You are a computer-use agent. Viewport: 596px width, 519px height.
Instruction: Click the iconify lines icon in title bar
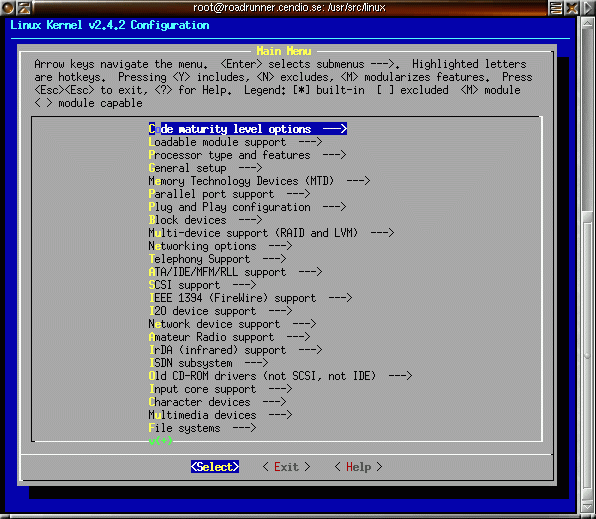(x=556, y=7)
